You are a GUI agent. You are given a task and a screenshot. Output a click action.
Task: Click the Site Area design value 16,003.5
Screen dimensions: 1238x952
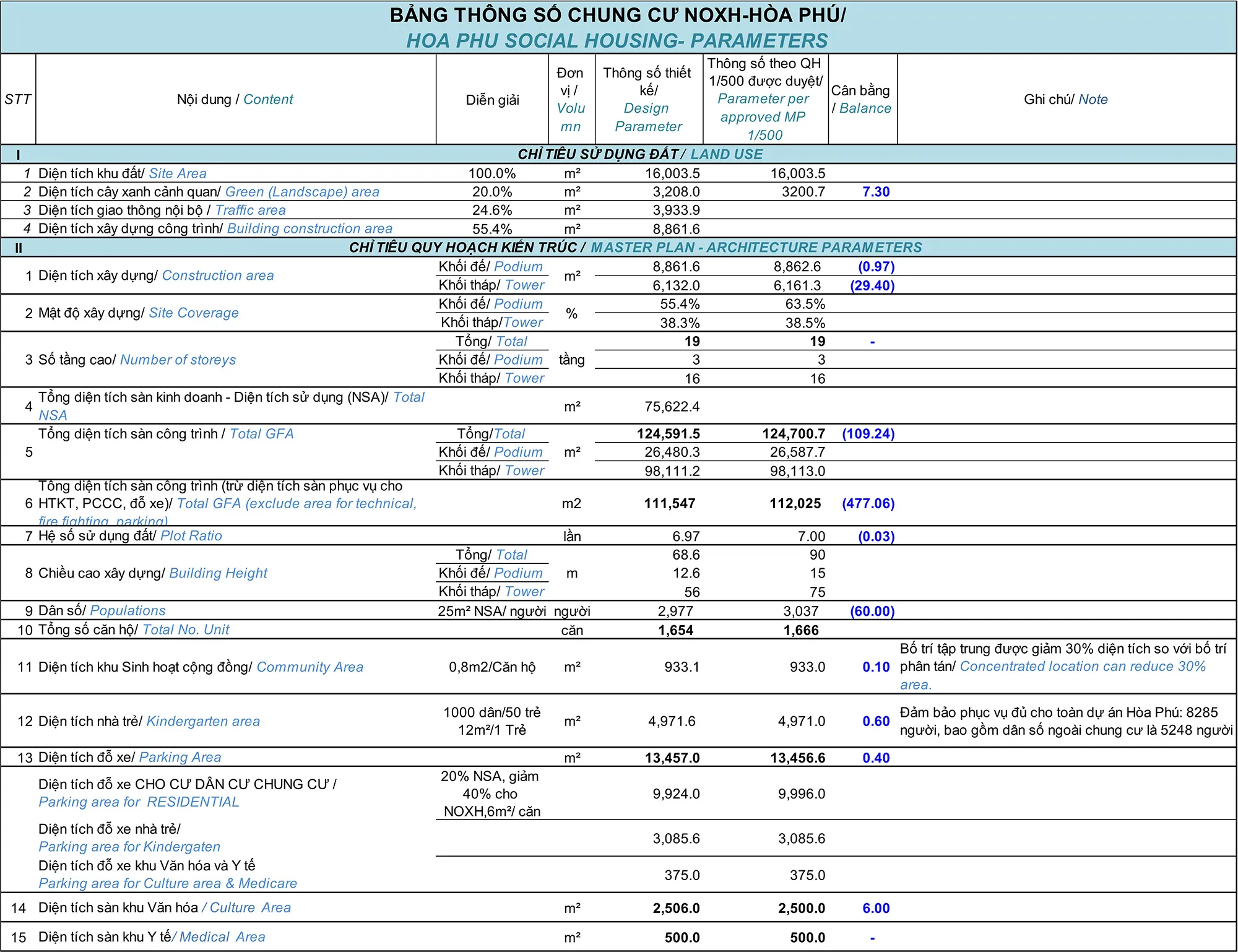click(672, 173)
